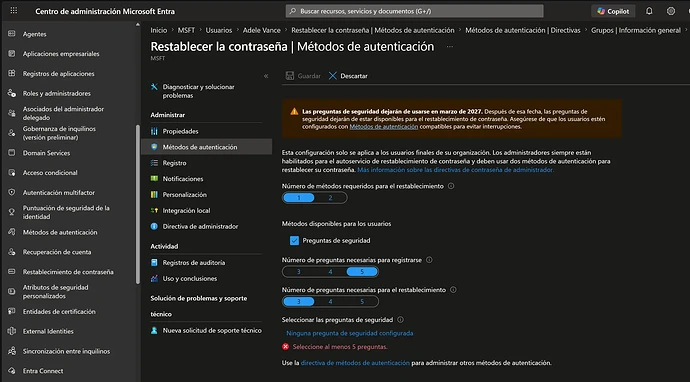The image size is (690, 382).
Task: Open the app launcher waffle icon
Action: point(14,11)
